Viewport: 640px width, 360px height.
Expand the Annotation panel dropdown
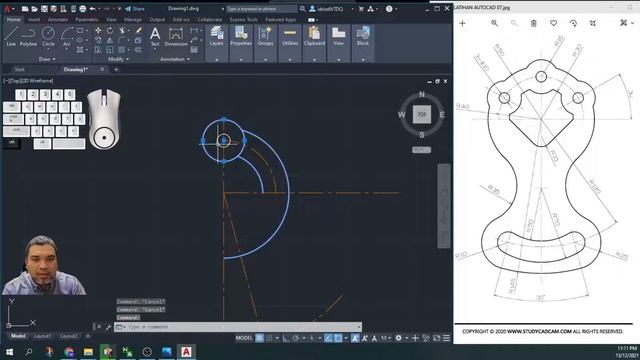click(175, 59)
